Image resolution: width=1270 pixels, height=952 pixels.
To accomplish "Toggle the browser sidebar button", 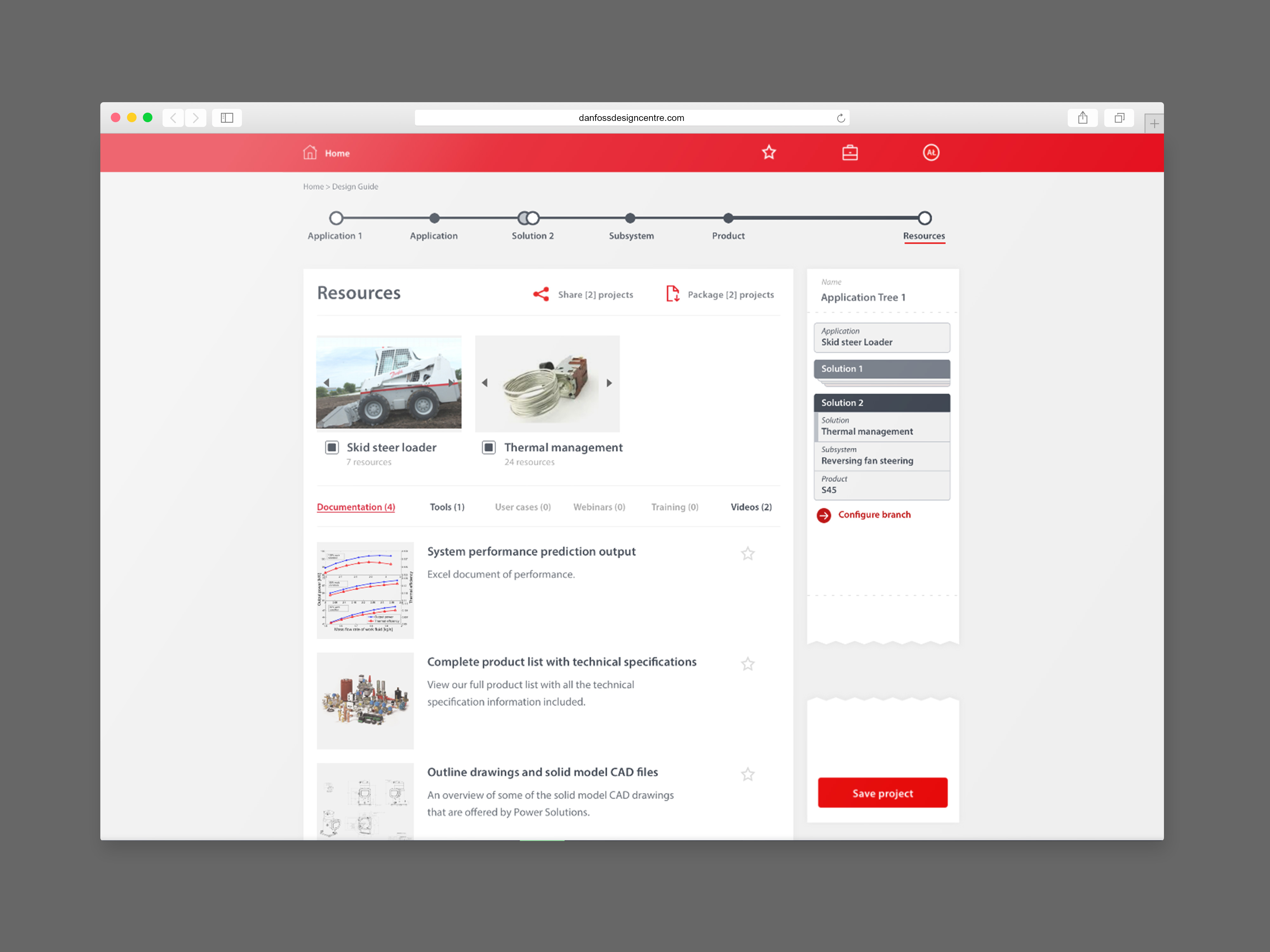I will [x=227, y=118].
